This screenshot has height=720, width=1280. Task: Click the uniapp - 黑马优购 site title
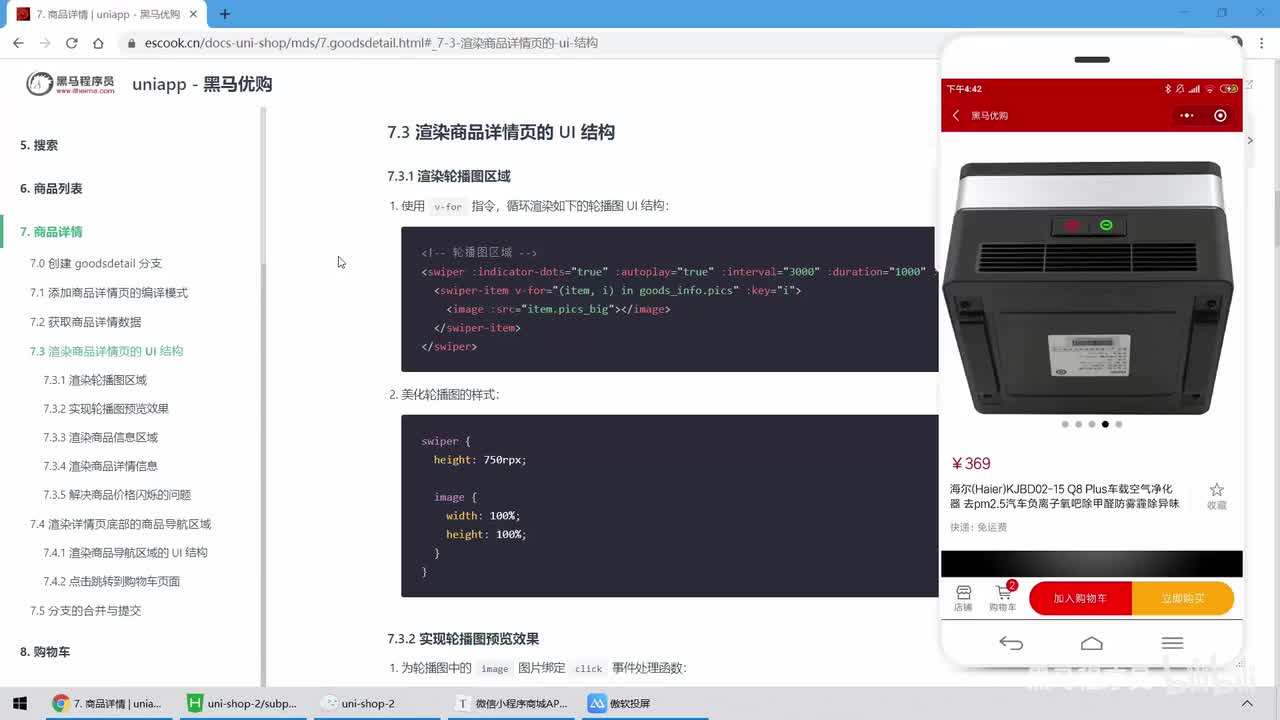202,84
